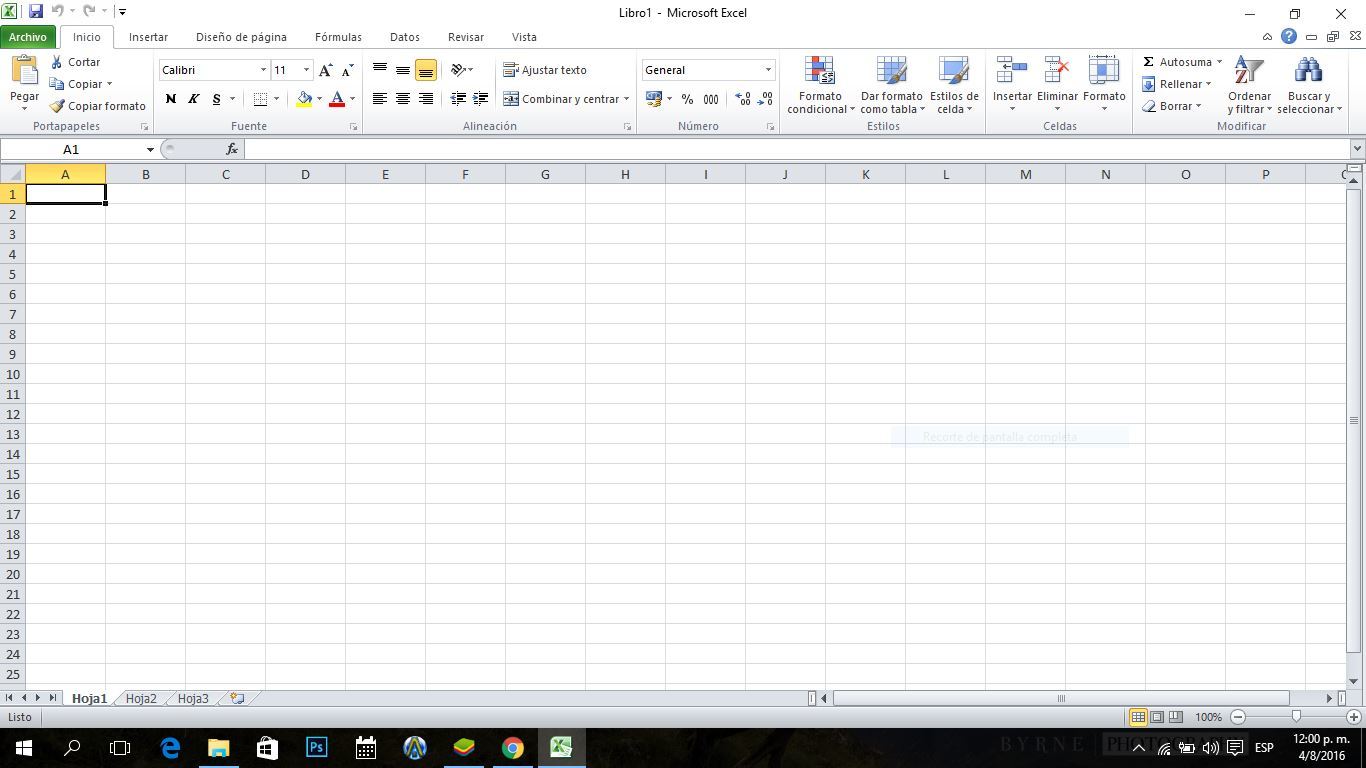Toggle Ajustar texto wrapping
This screenshot has width=1366, height=768.
(x=545, y=70)
